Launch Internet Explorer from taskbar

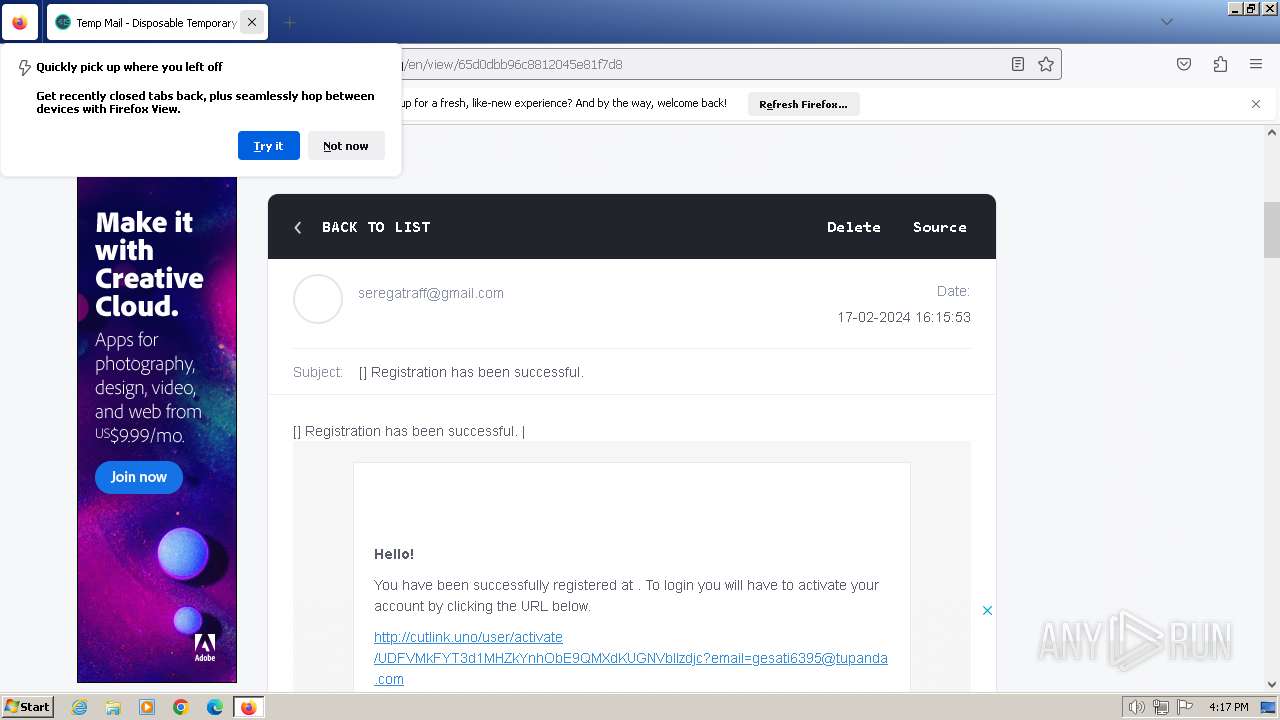79,707
